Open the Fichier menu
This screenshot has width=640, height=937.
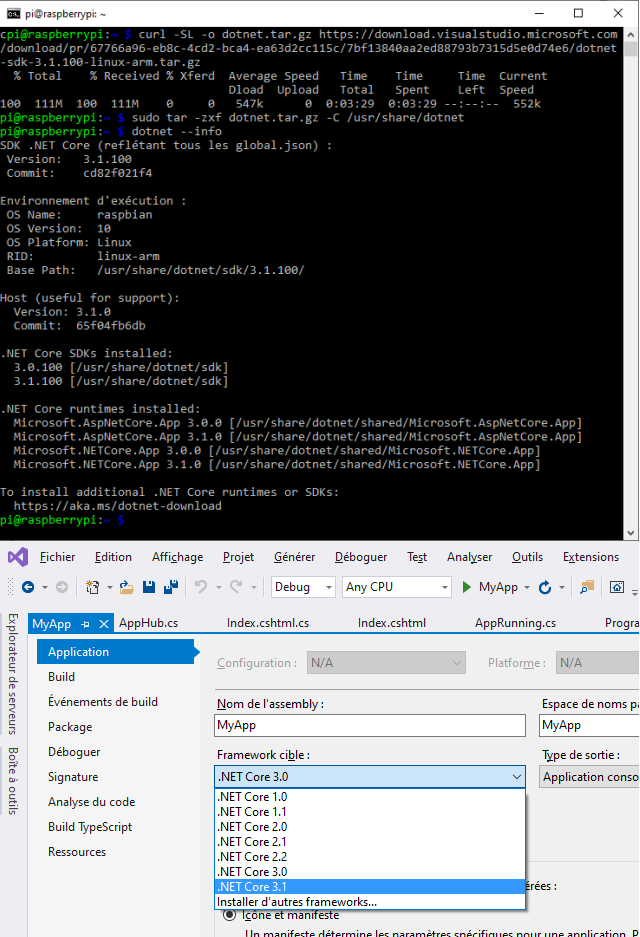pos(57,557)
